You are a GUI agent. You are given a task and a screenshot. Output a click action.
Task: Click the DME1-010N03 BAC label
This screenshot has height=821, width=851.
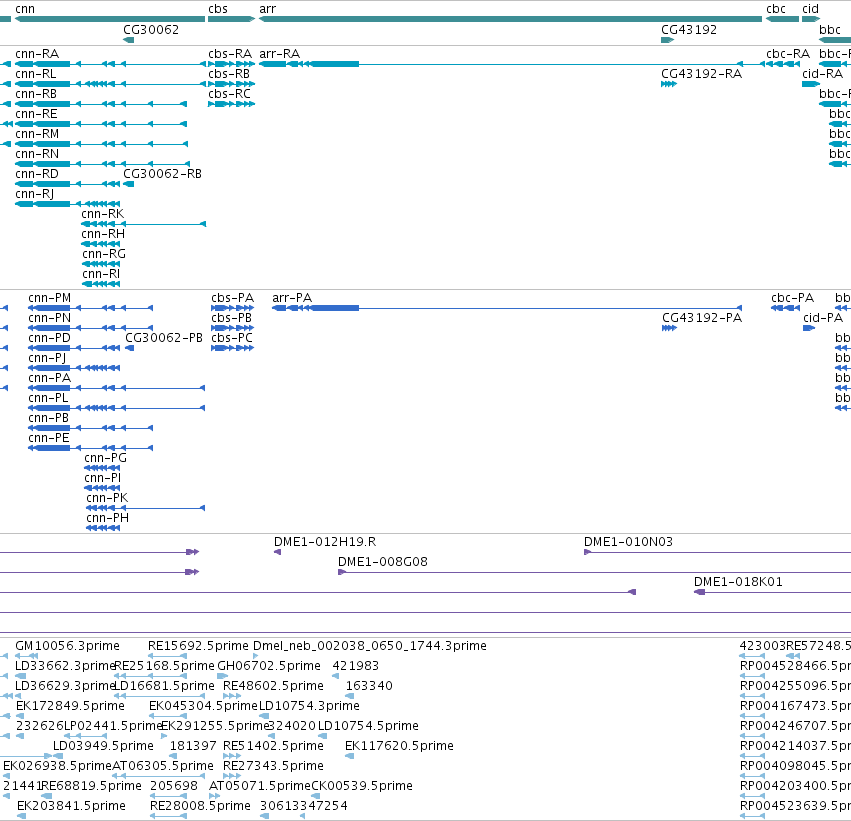628,542
